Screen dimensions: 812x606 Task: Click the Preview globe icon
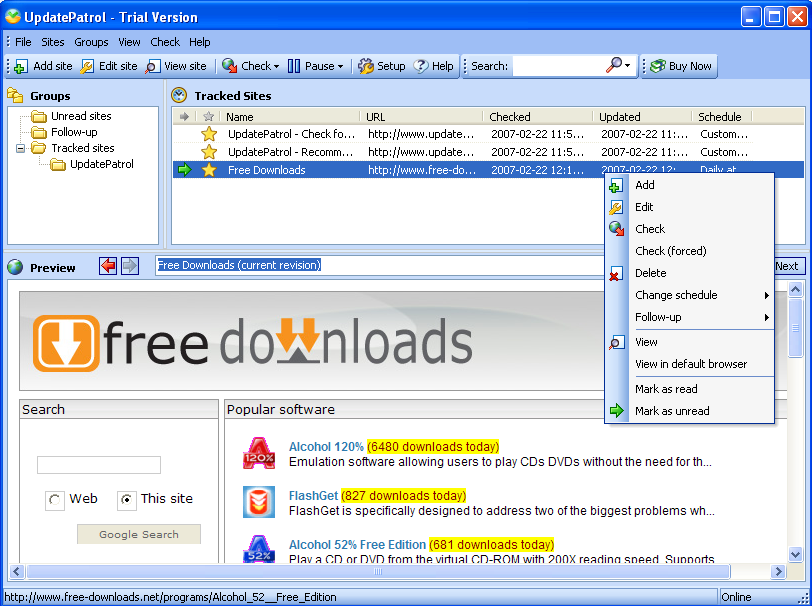pyautogui.click(x=16, y=267)
